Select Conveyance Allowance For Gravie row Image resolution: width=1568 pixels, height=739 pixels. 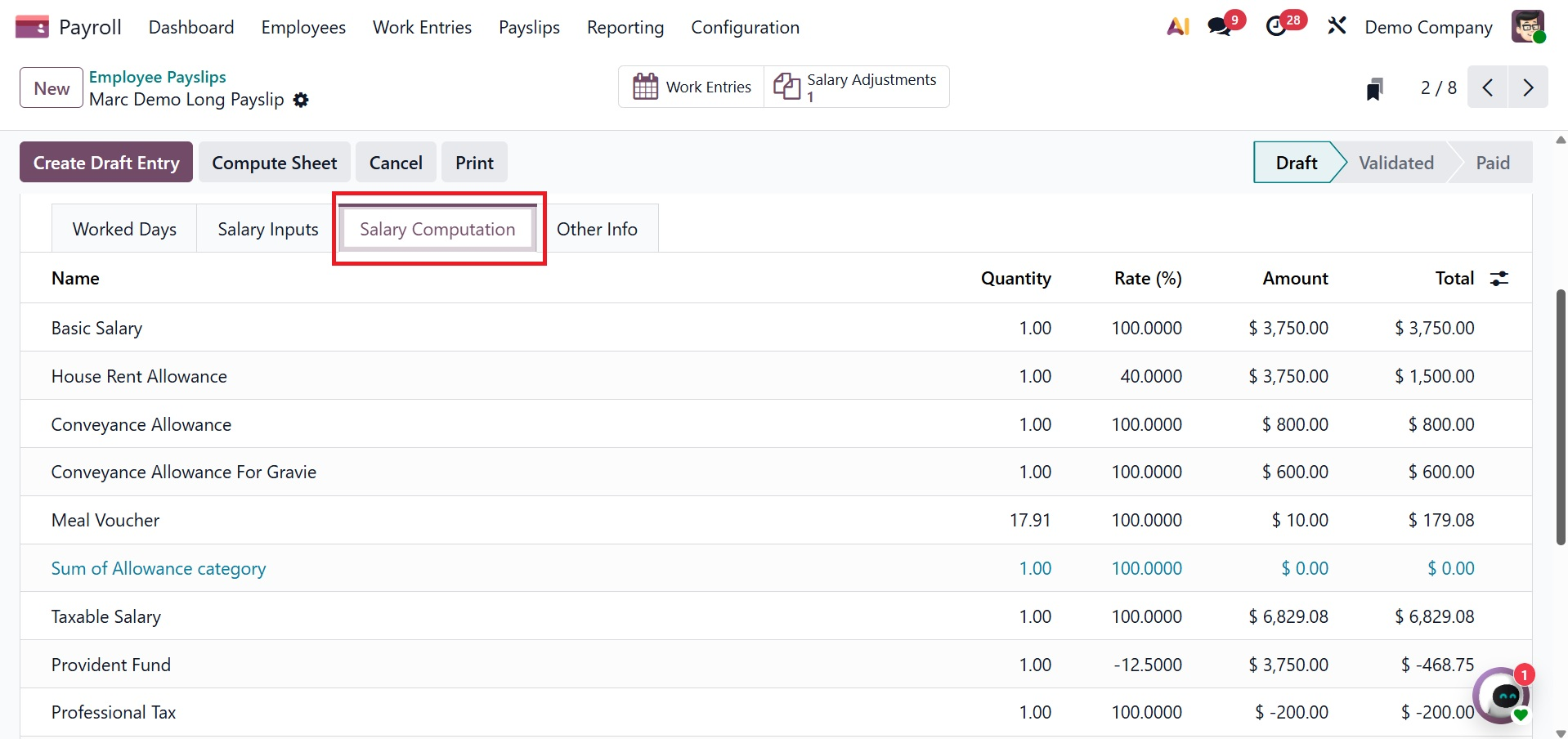776,473
